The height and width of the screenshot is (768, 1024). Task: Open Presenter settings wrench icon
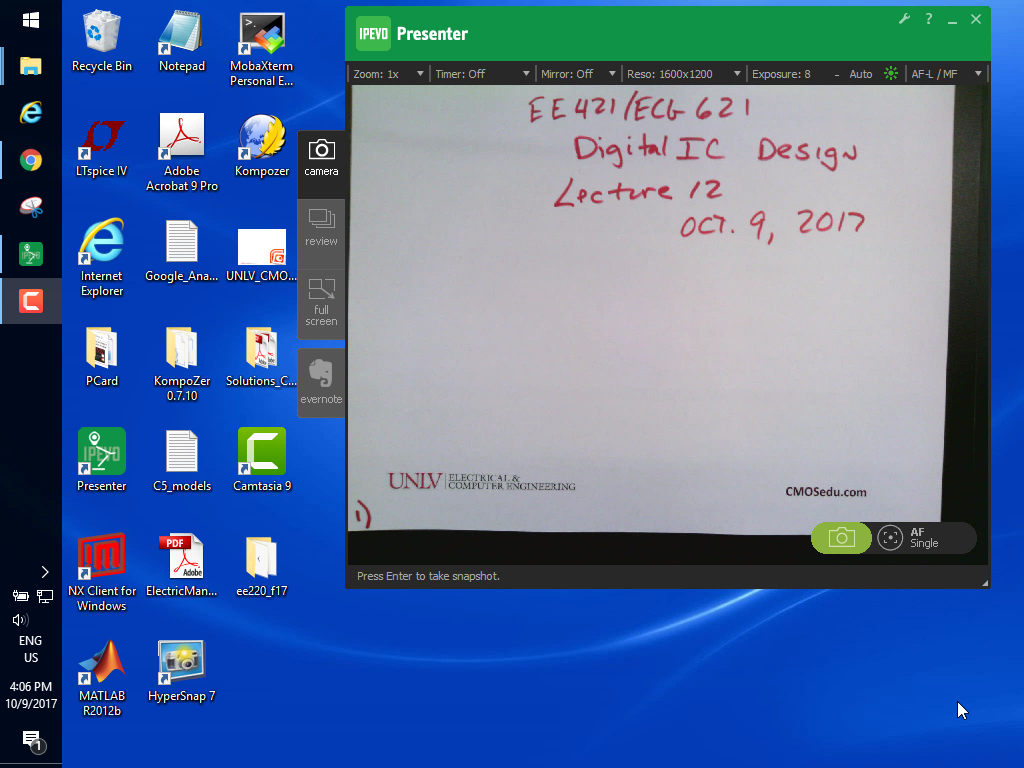904,19
